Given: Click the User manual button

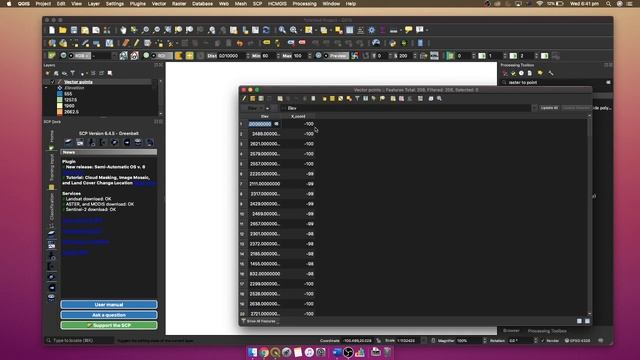Looking at the screenshot, I should (109, 304).
